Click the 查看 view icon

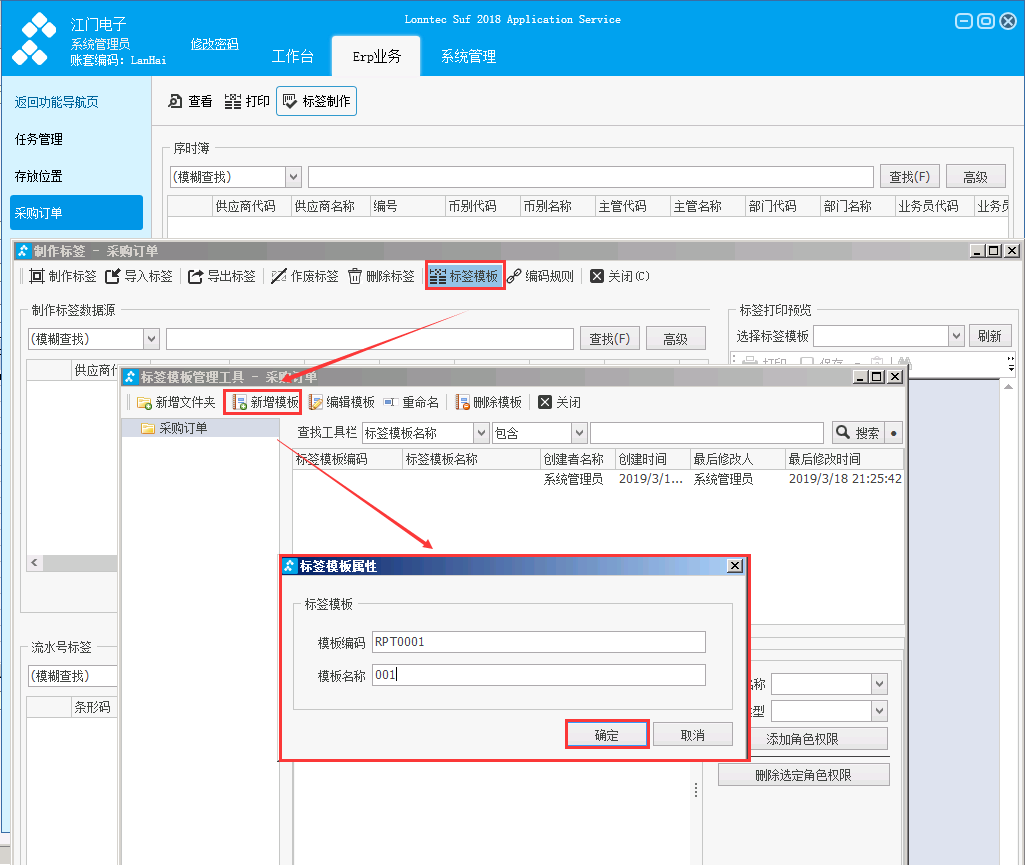pos(175,101)
